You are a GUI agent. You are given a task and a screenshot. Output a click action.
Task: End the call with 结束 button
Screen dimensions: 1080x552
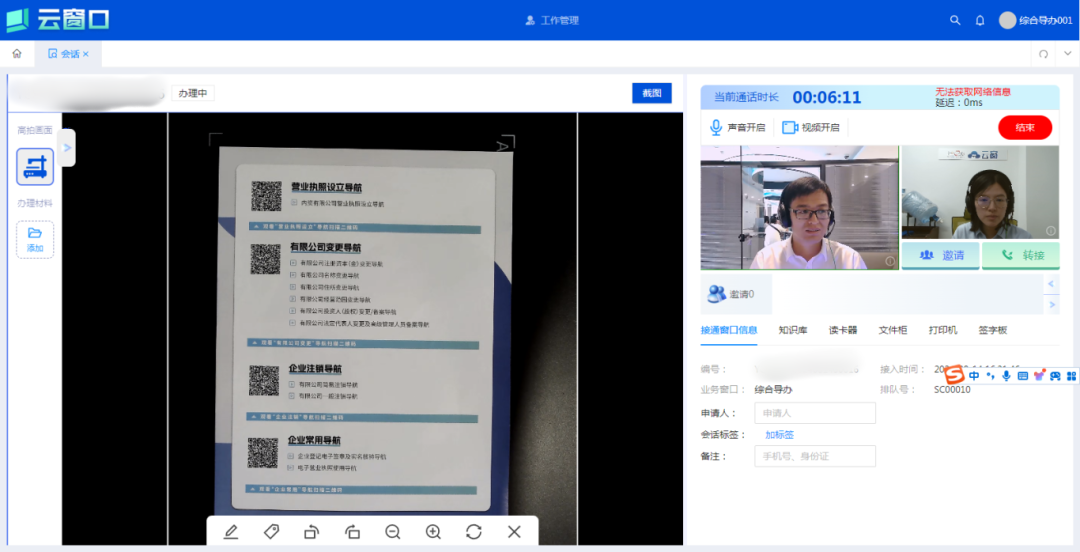coord(1025,127)
